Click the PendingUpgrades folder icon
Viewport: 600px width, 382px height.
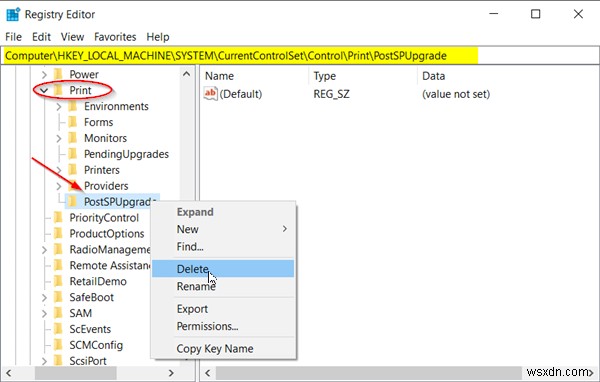click(x=73, y=154)
